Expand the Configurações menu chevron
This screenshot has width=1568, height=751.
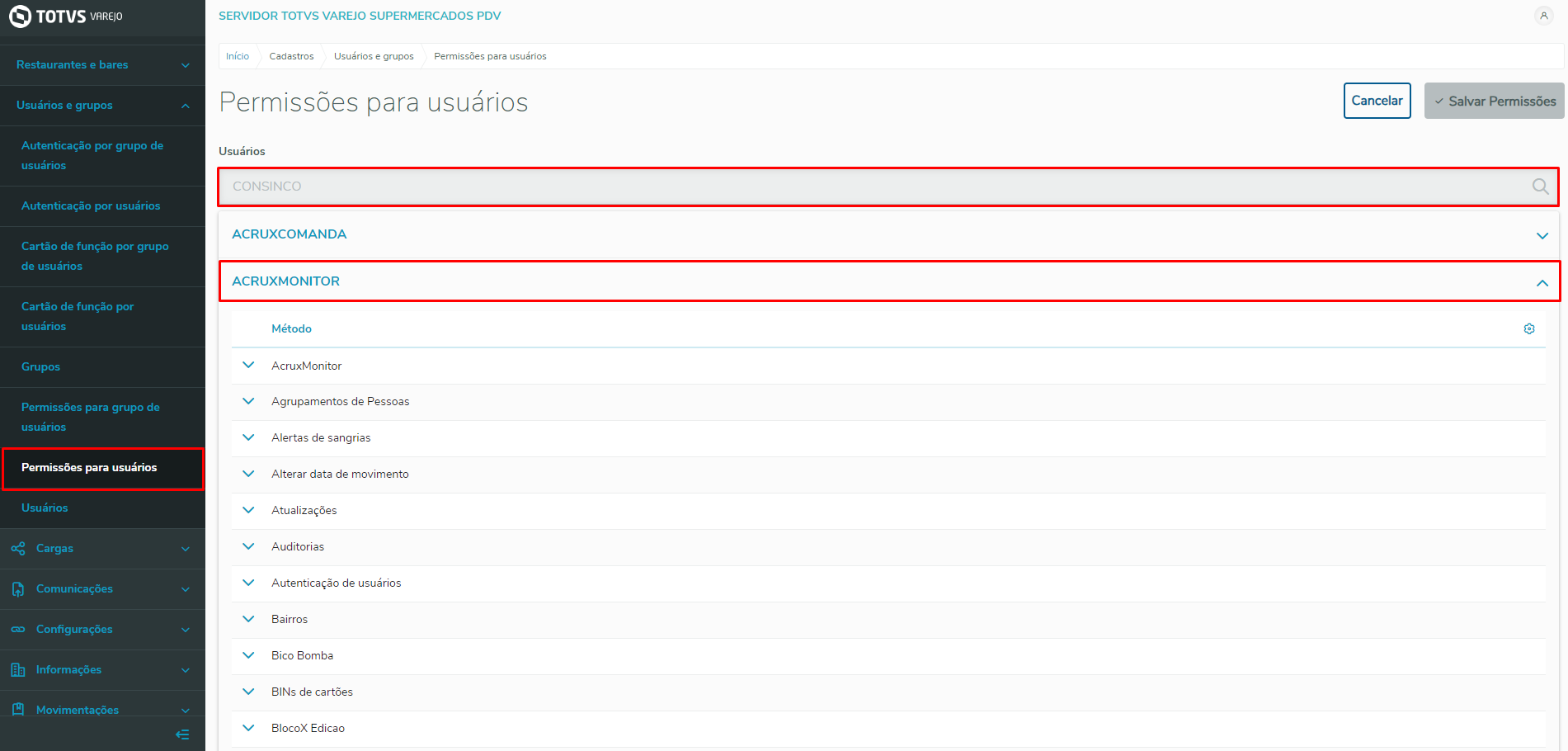(x=186, y=630)
